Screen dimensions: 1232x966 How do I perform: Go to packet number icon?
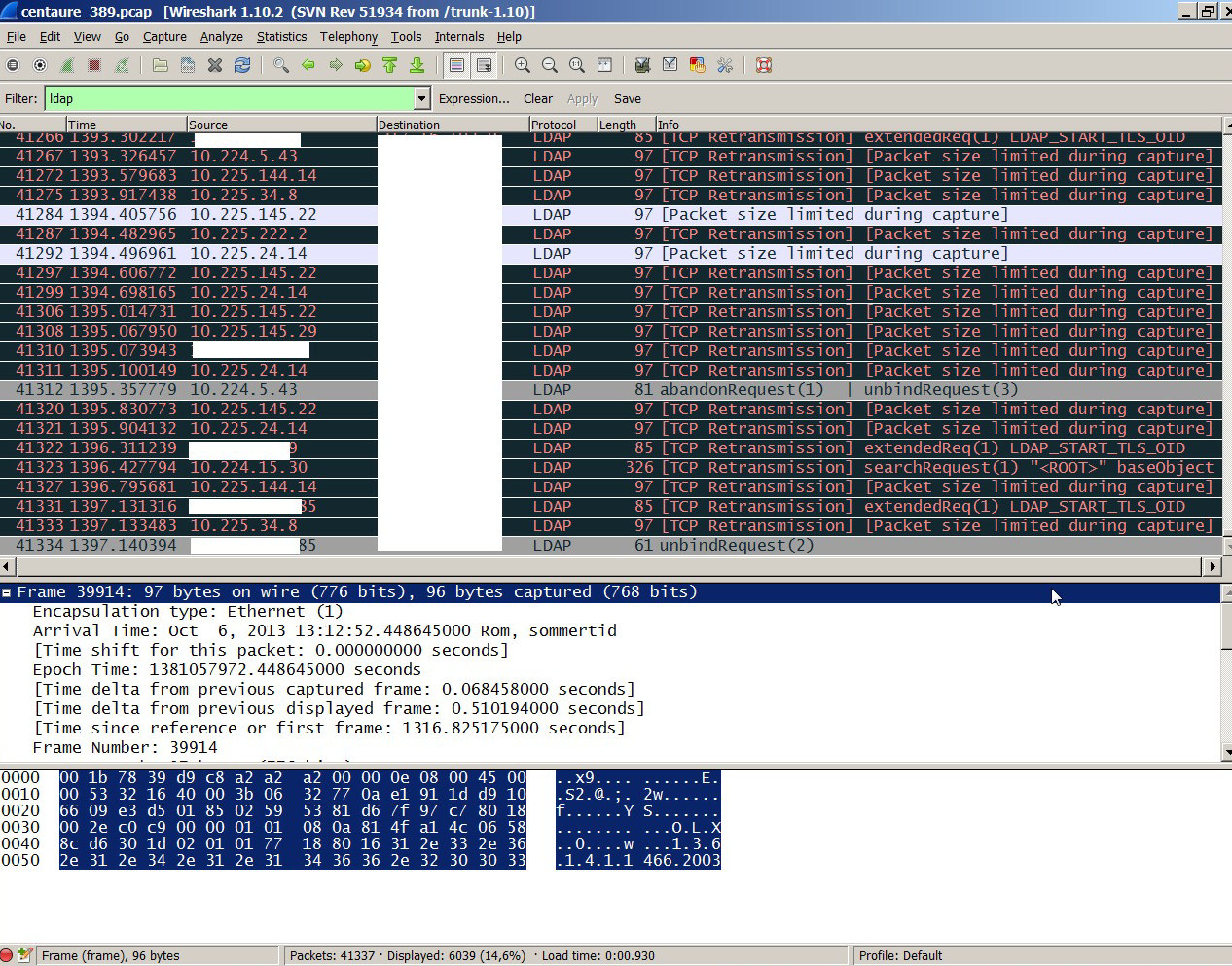(x=363, y=65)
